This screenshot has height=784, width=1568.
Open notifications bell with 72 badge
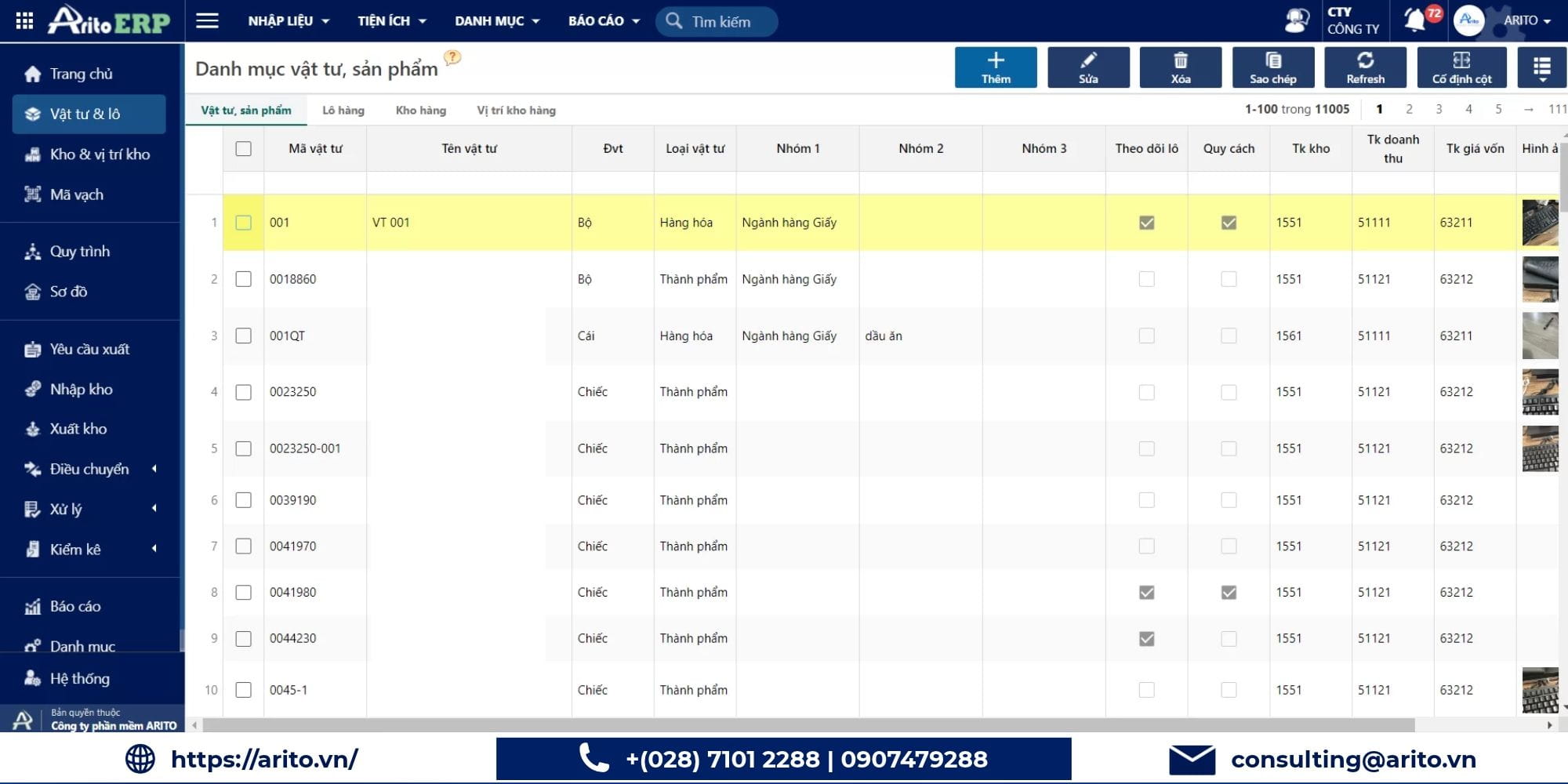click(1421, 19)
